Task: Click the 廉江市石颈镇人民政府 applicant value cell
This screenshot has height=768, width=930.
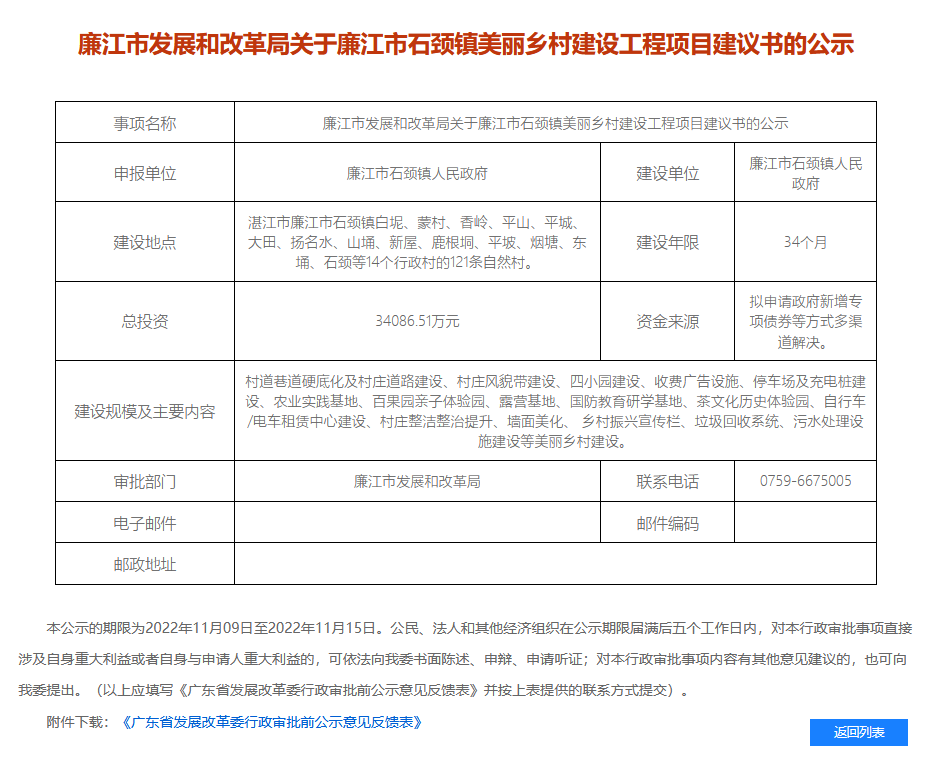Action: [x=417, y=173]
